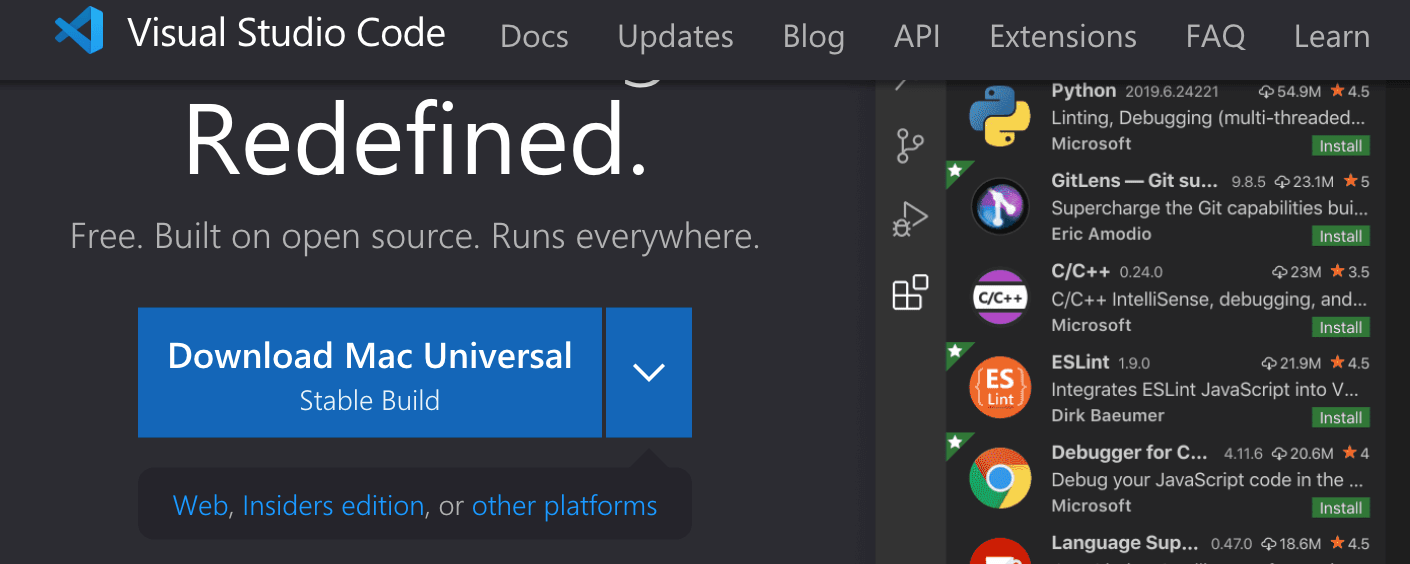Click the GitLens extension icon
The image size is (1410, 564).
tap(999, 208)
